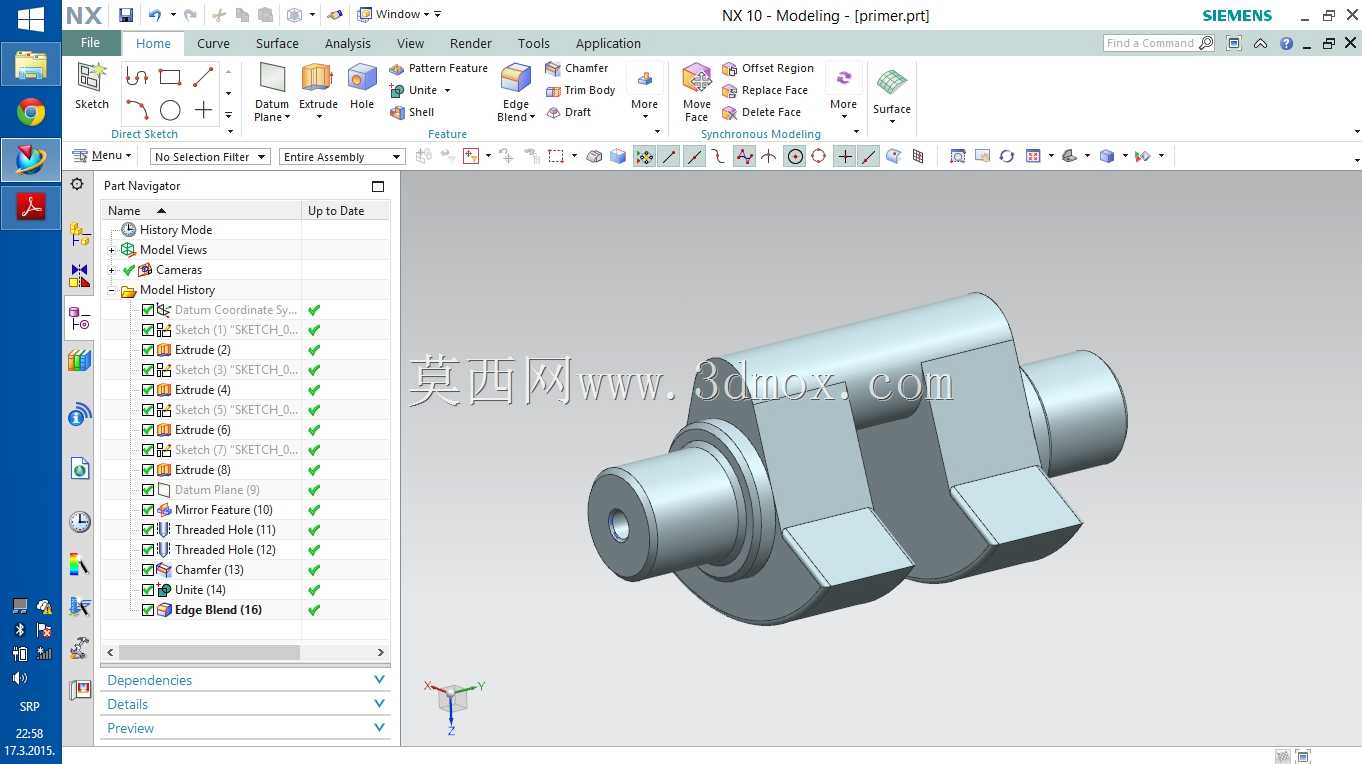The width and height of the screenshot is (1362, 764).
Task: Open the Unite dropdown arrow
Action: (x=447, y=90)
